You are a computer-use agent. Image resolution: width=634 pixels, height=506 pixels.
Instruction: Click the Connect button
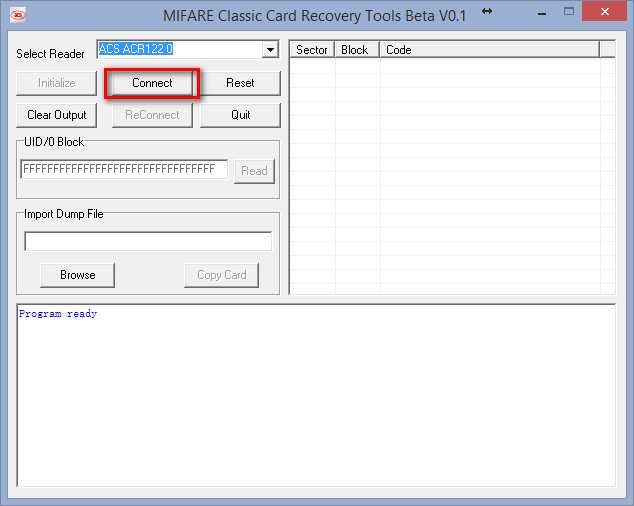click(152, 83)
